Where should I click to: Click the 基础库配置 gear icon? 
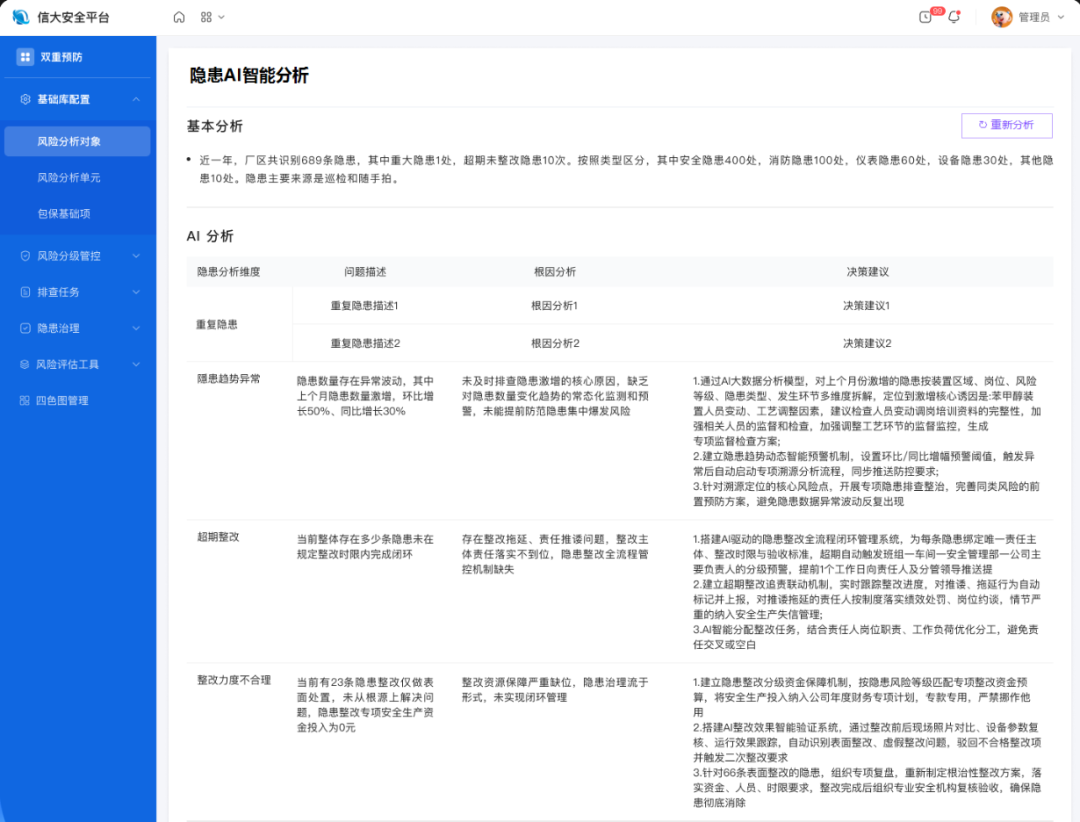point(25,99)
